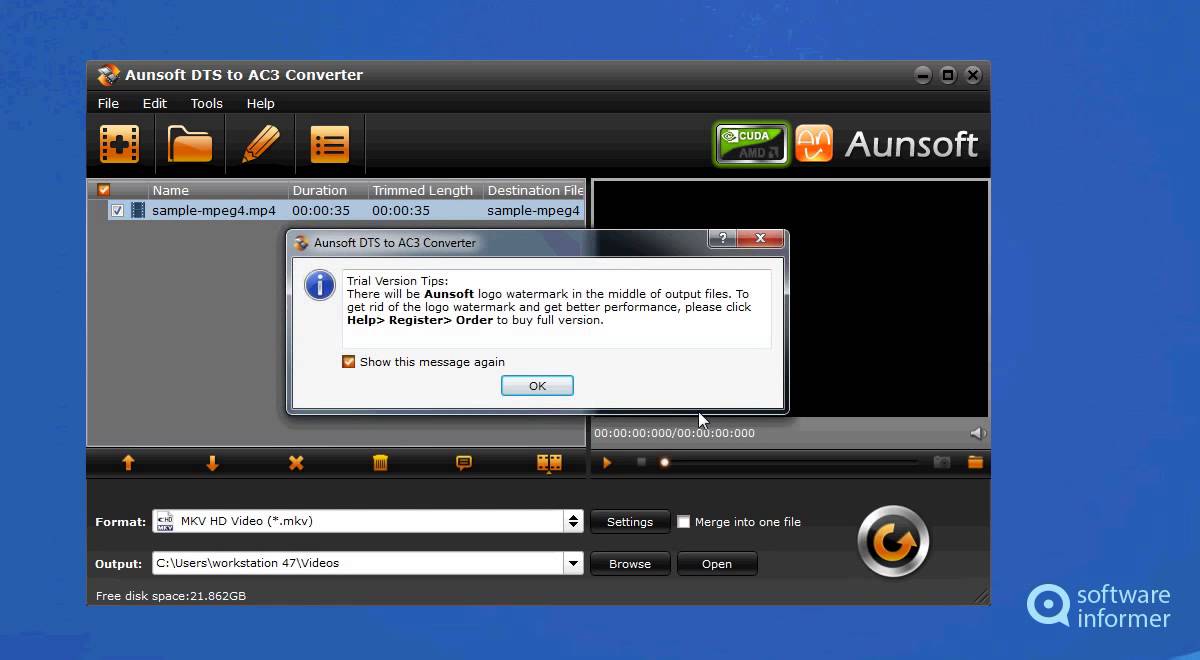Click the Free disk space status text

[x=171, y=596]
